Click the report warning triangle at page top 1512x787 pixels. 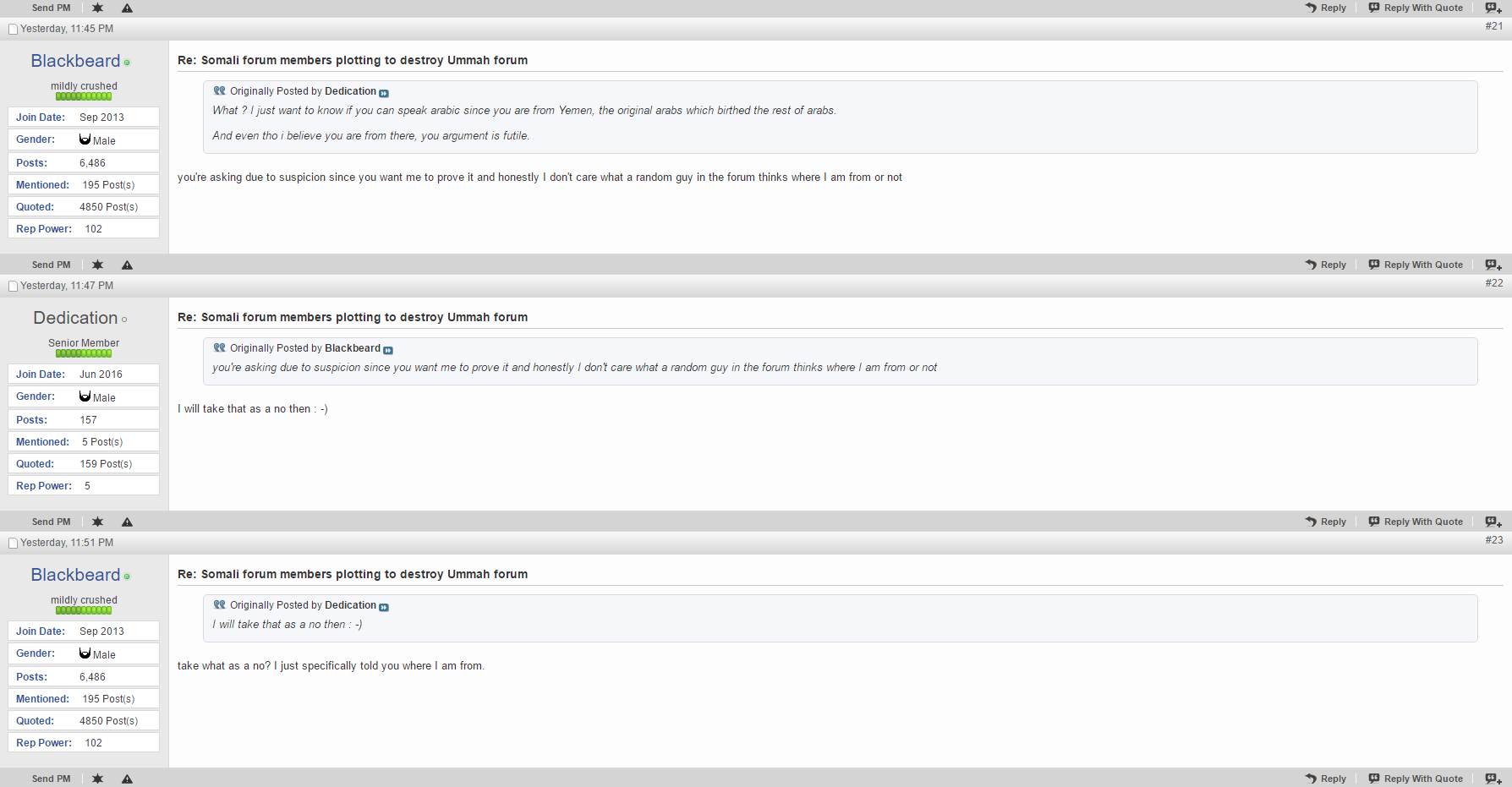tap(127, 8)
